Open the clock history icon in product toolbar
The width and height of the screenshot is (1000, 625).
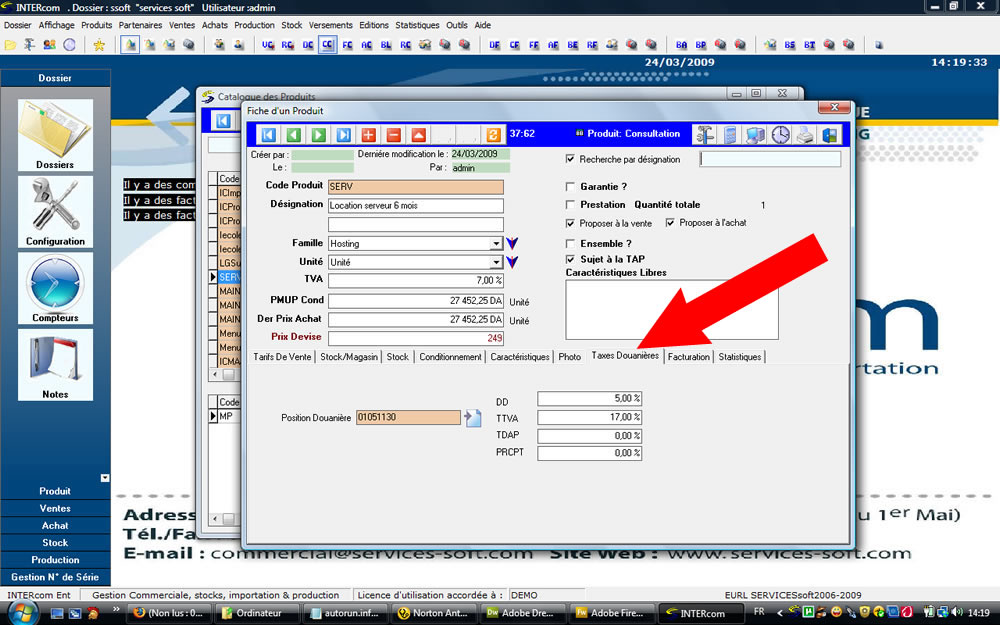click(781, 135)
